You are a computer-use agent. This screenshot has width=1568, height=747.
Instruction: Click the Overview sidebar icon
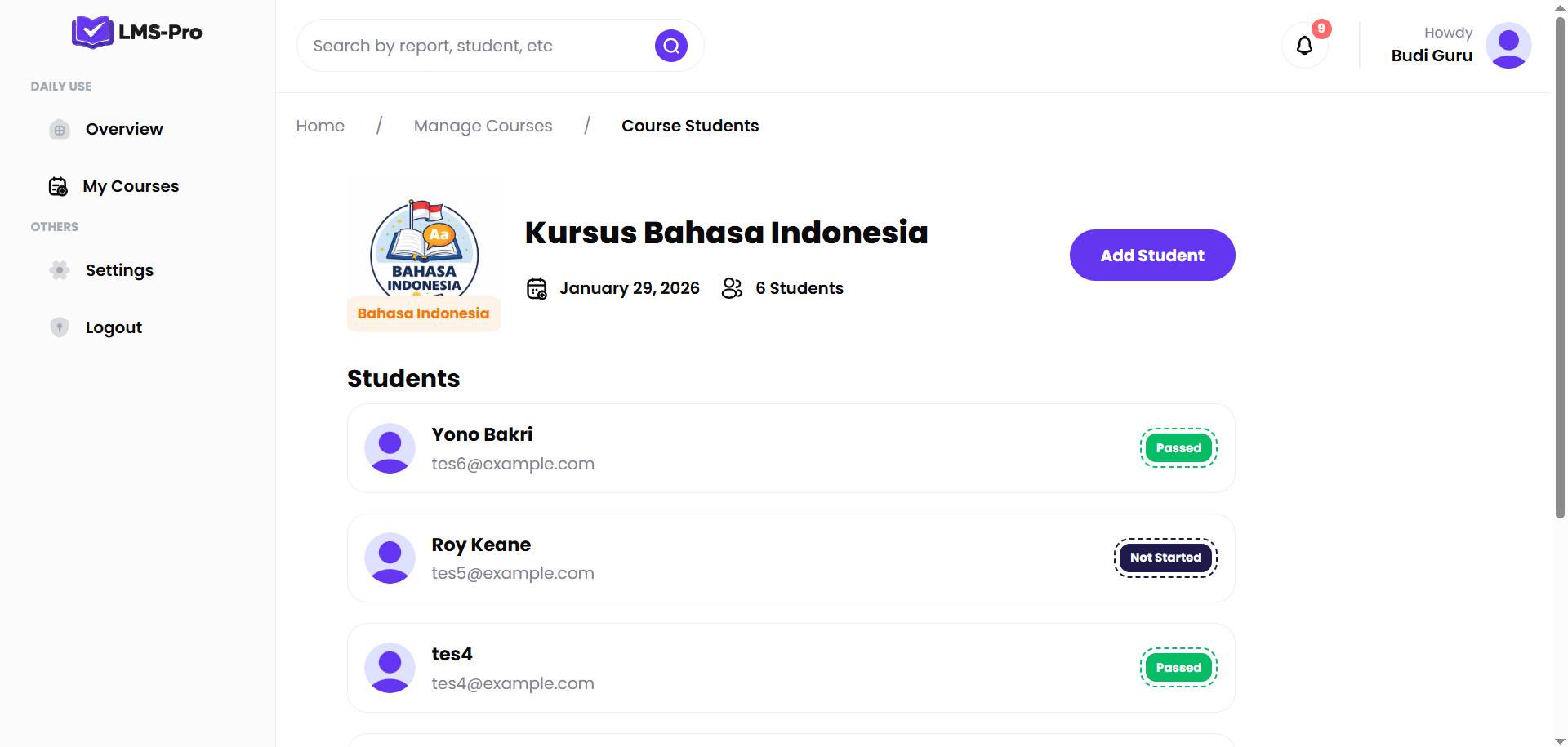coord(60,130)
